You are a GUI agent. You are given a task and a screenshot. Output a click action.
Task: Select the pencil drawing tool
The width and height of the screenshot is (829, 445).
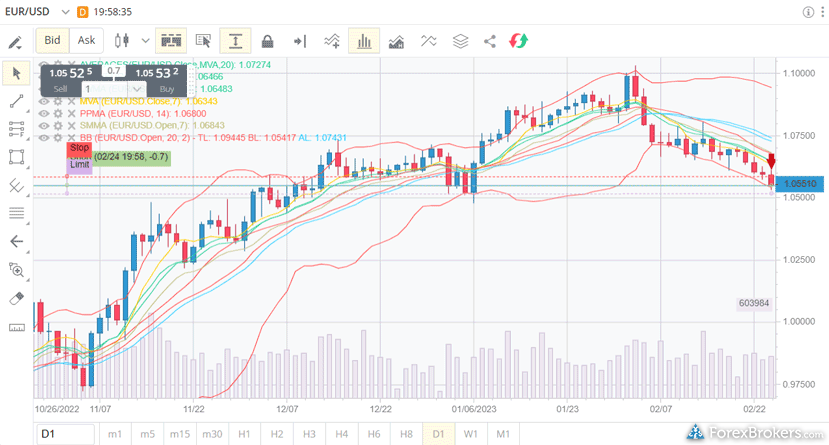pos(15,41)
